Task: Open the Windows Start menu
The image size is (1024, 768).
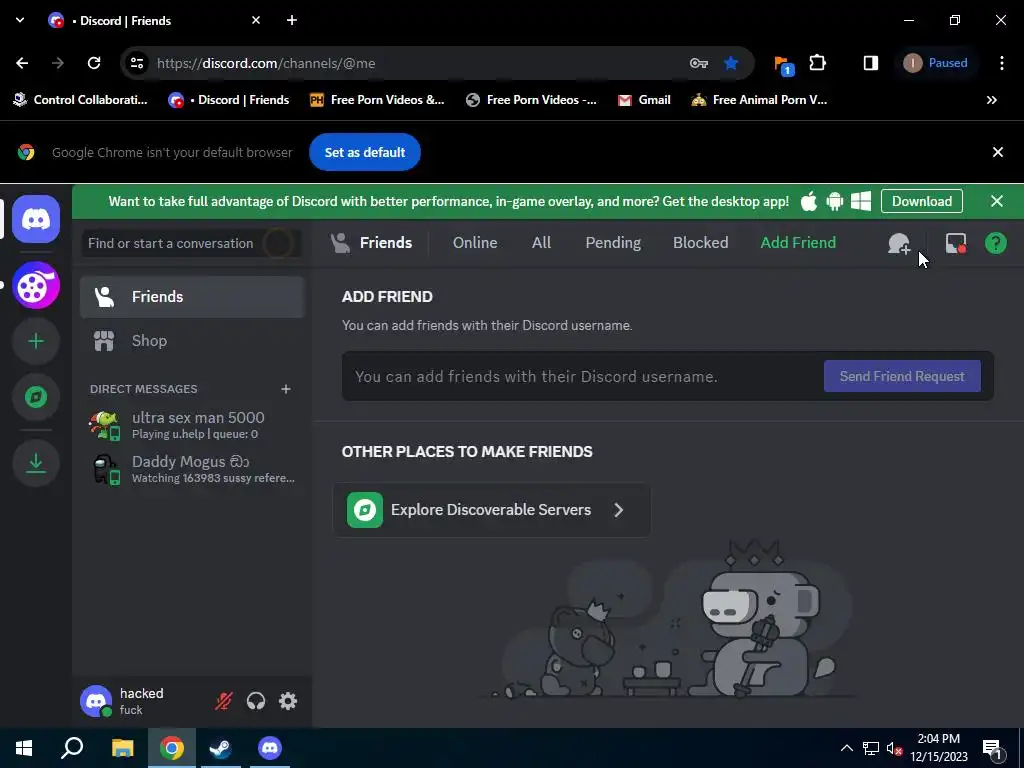Action: (x=24, y=748)
